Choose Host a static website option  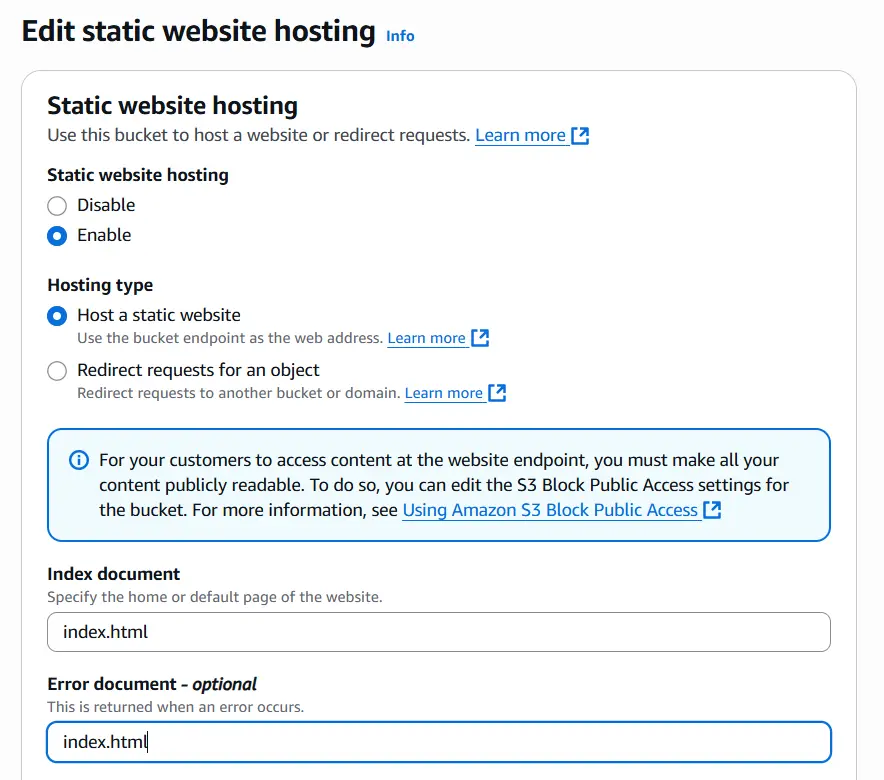[58, 315]
